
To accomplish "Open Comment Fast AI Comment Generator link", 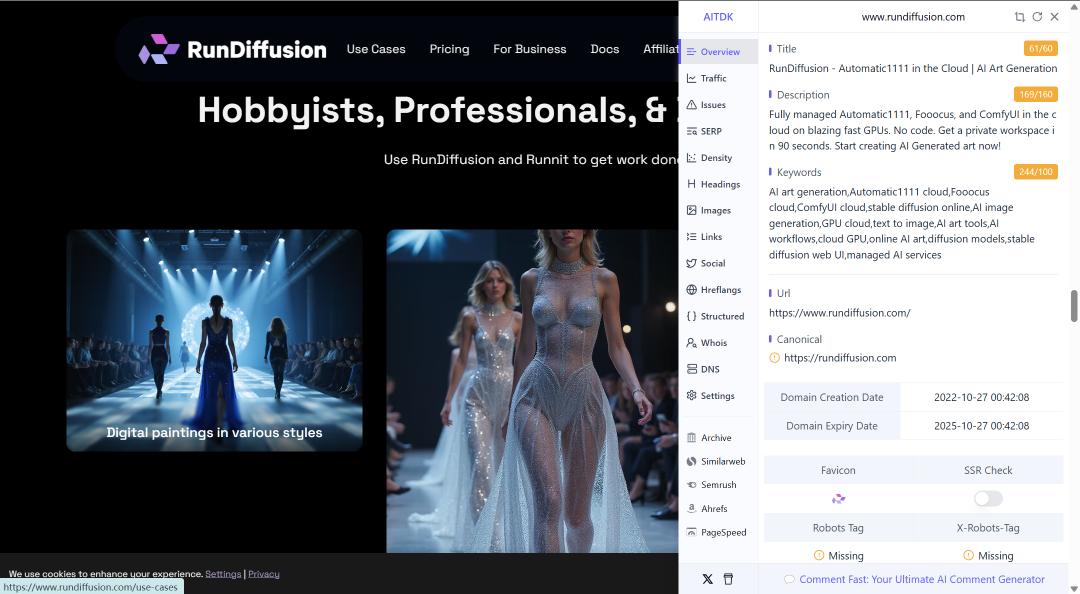I will pyautogui.click(x=922, y=579).
